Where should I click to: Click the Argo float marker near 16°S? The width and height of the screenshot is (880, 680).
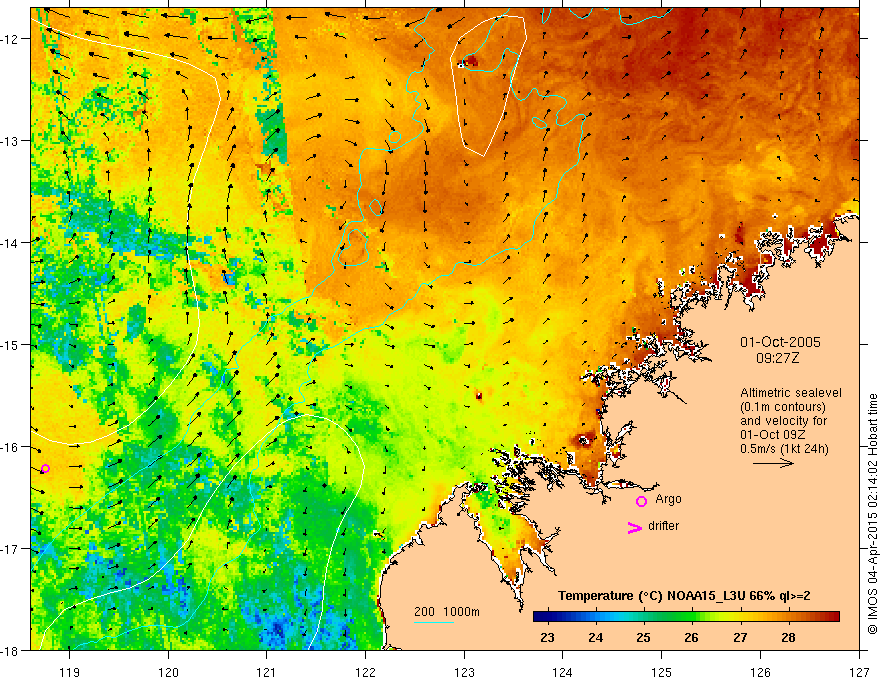(45, 468)
